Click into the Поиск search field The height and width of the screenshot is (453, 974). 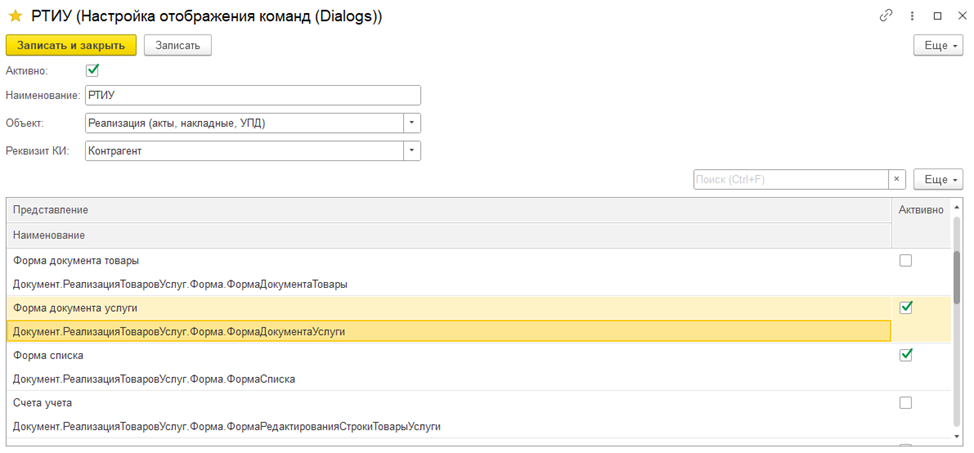pos(790,179)
